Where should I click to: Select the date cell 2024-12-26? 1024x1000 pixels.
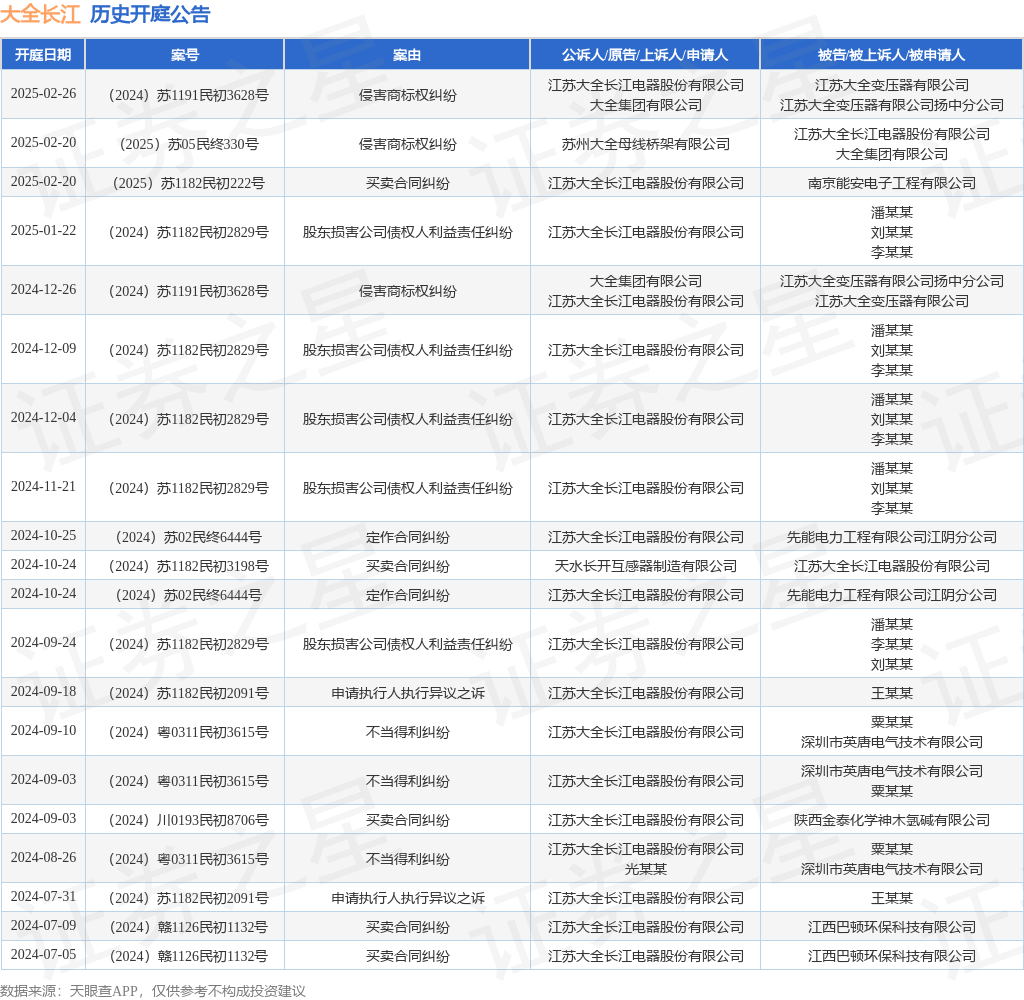43,289
